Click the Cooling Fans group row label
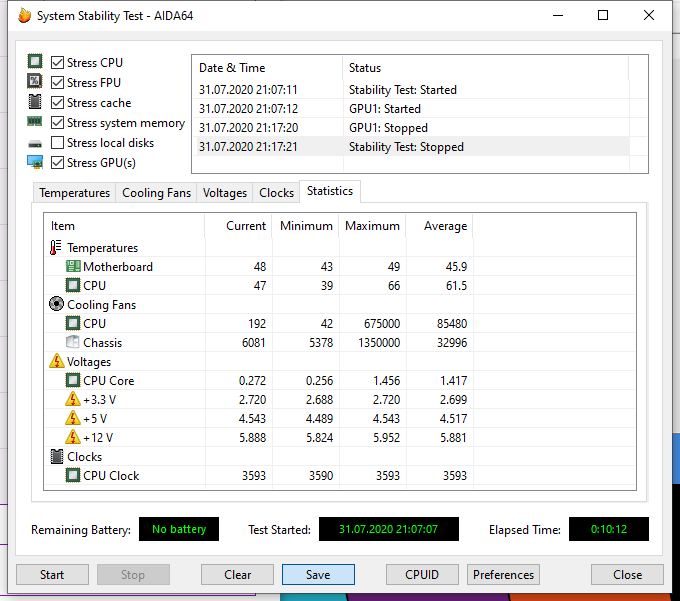Image resolution: width=680 pixels, height=601 pixels. [x=101, y=305]
